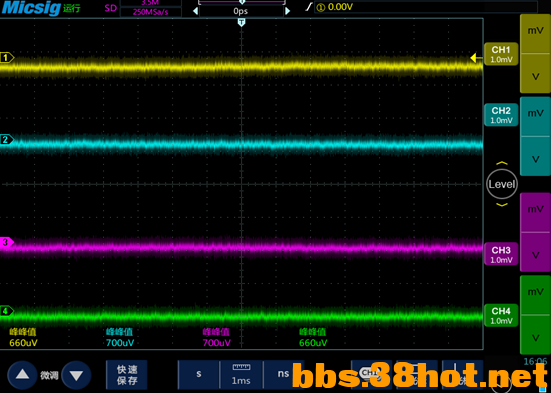Toggle the CH4 channel button
551x393 pixels.
coord(501,315)
